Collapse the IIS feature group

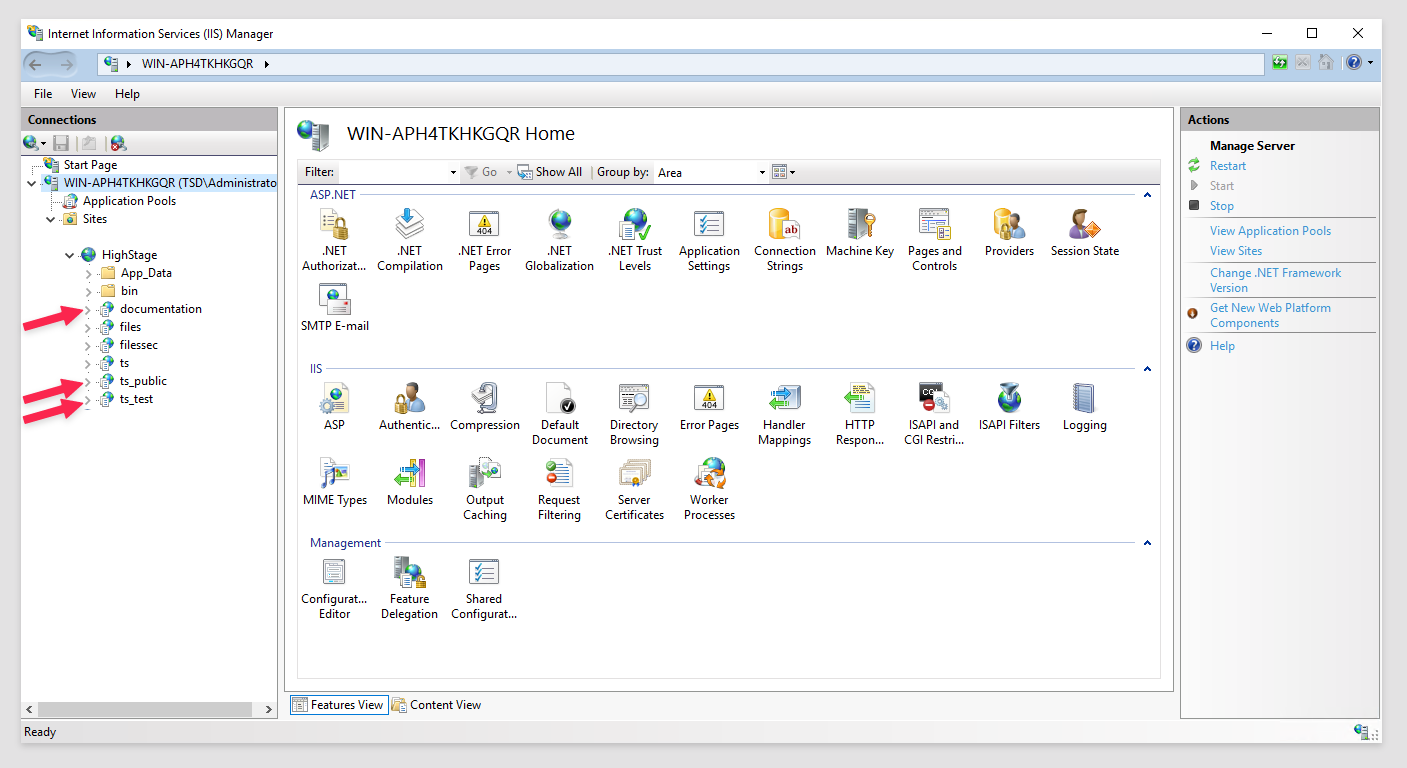1147,369
